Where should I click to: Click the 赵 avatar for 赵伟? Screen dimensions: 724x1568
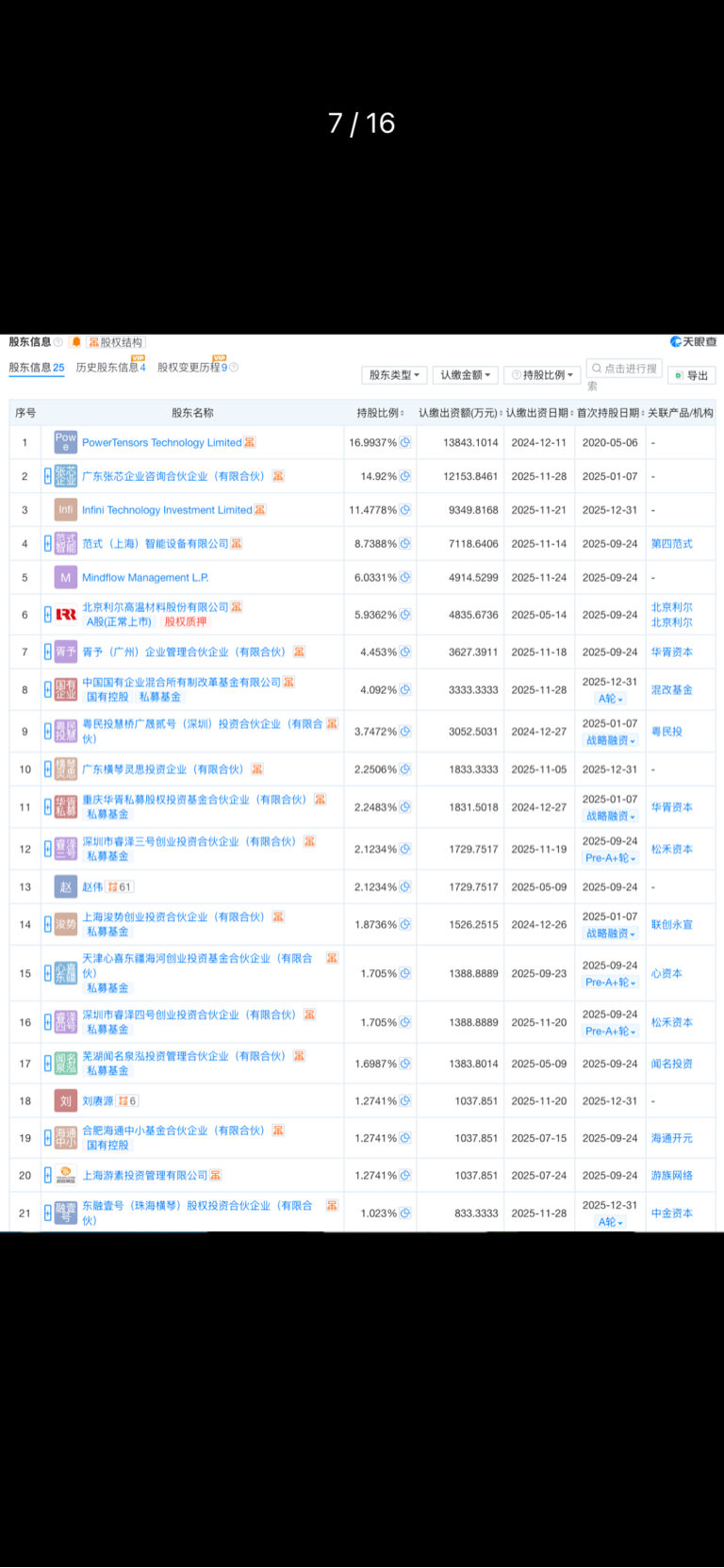pos(65,887)
